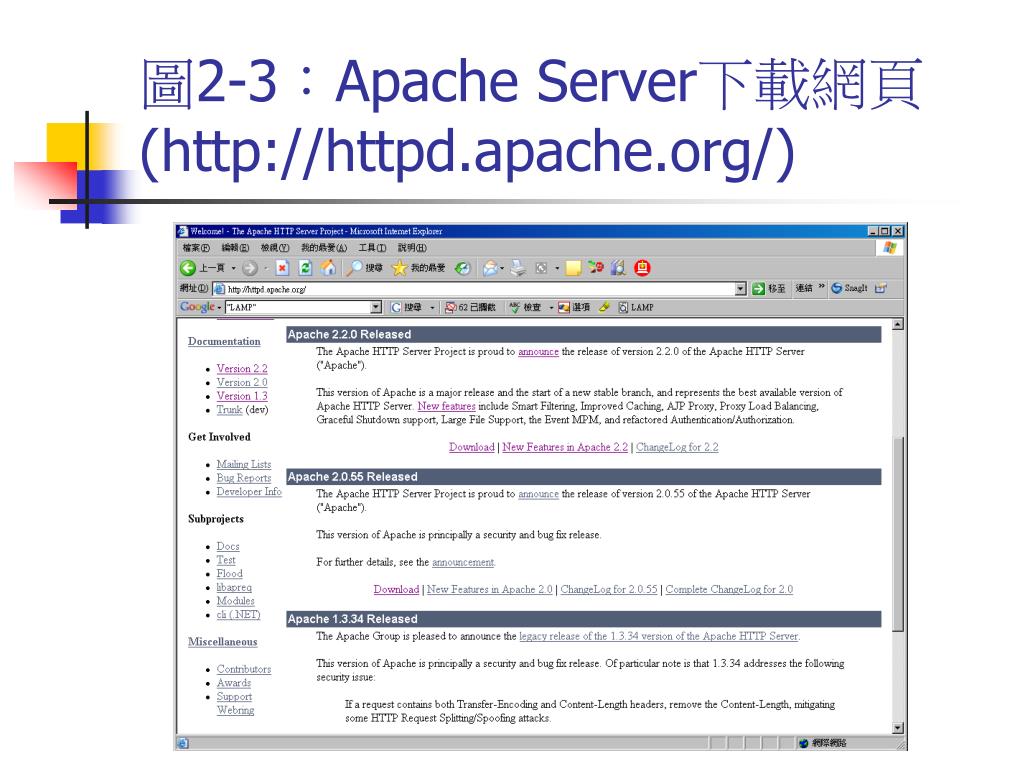This screenshot has width=1024, height=768.
Task: Open the Mailing Lists link
Action: [244, 464]
